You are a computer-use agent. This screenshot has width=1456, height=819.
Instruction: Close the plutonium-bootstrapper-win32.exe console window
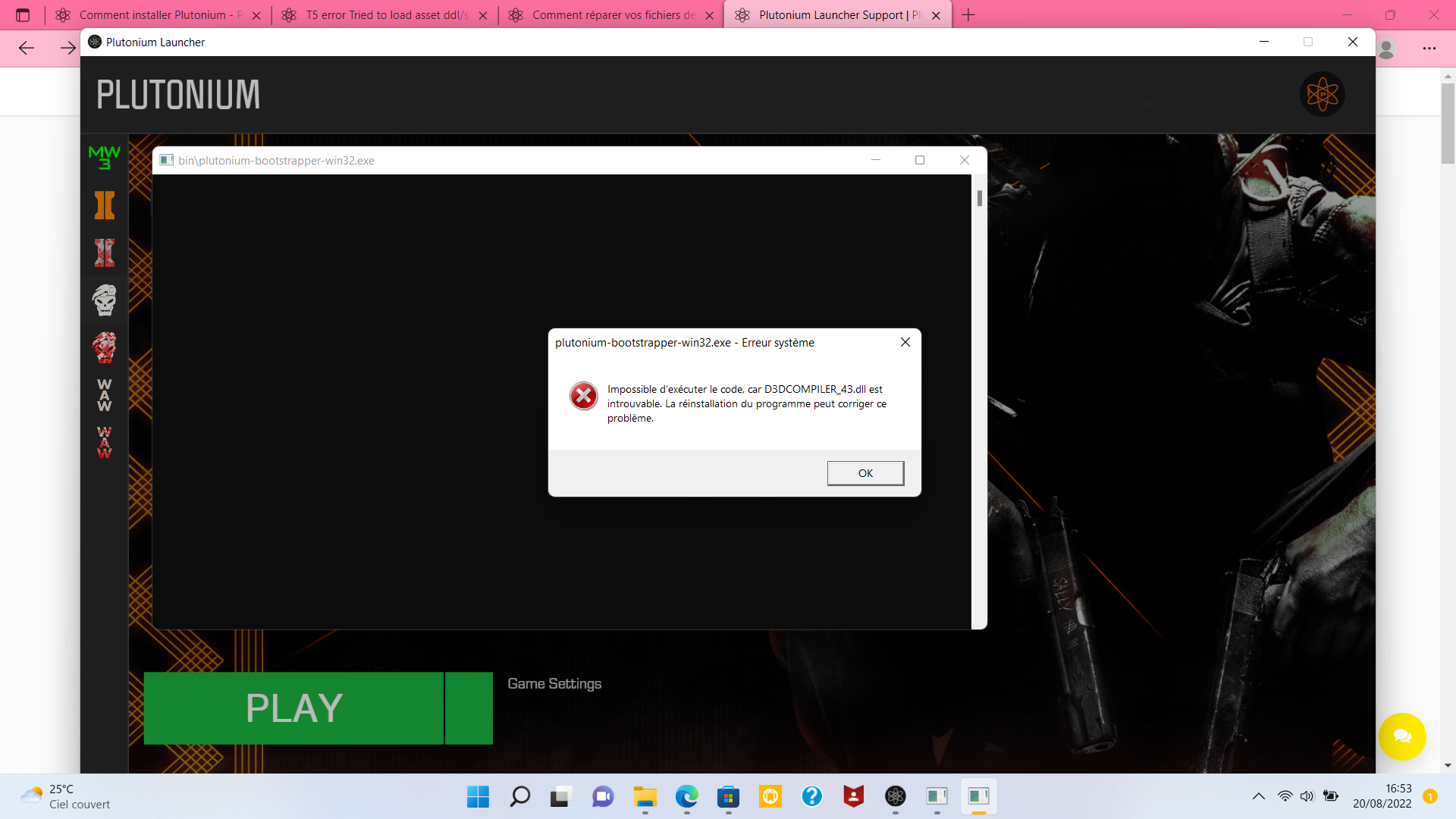click(x=965, y=160)
